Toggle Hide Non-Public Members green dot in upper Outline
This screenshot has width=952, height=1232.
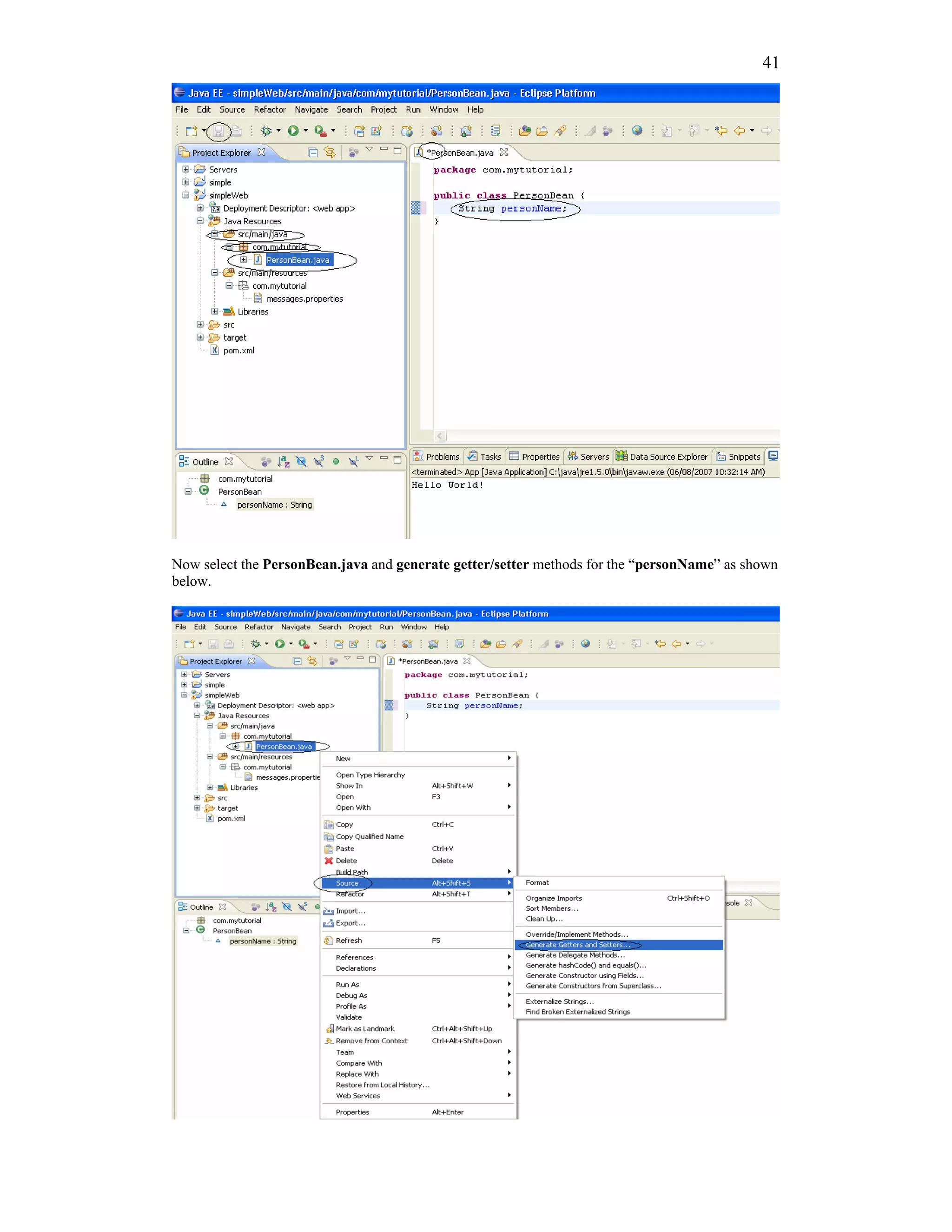click(x=336, y=462)
